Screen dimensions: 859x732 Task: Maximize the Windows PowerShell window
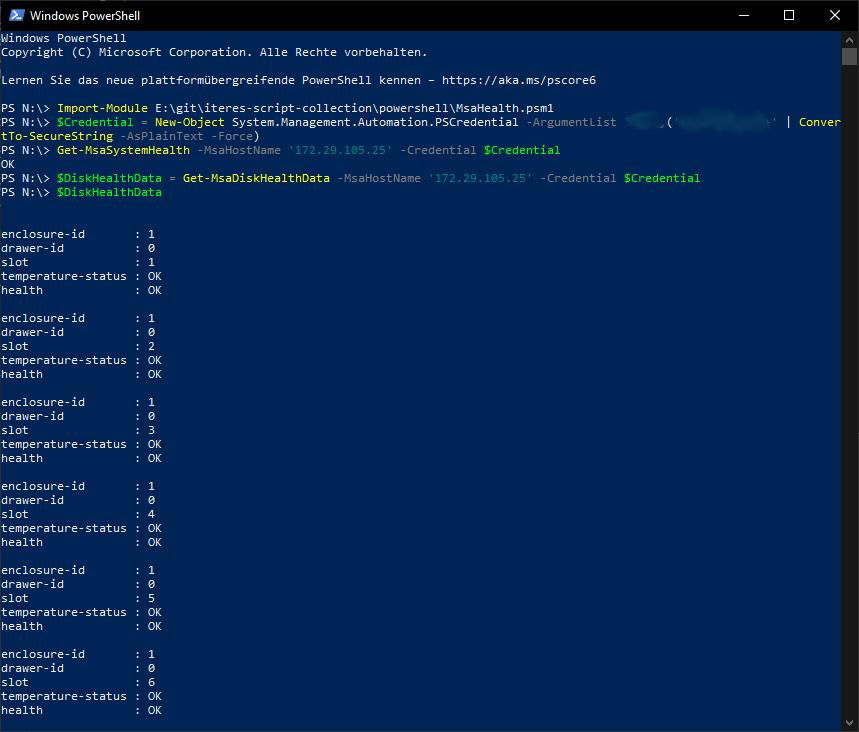coord(789,15)
